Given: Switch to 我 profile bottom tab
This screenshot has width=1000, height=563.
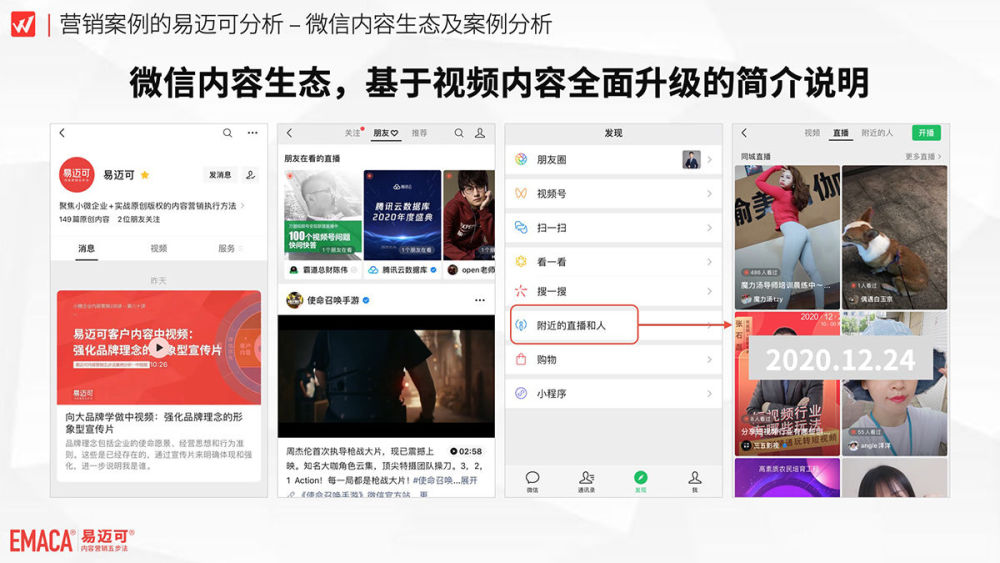Looking at the screenshot, I should (x=695, y=481).
